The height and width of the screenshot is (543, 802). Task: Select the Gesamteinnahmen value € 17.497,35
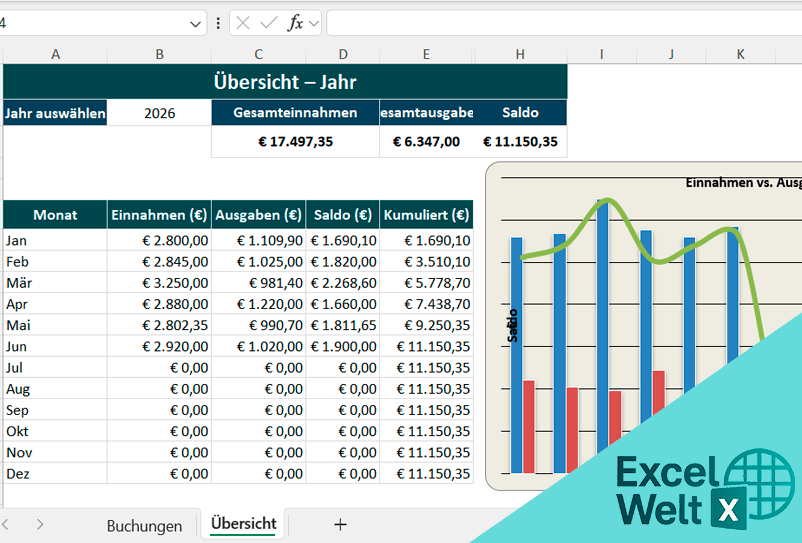click(x=295, y=142)
